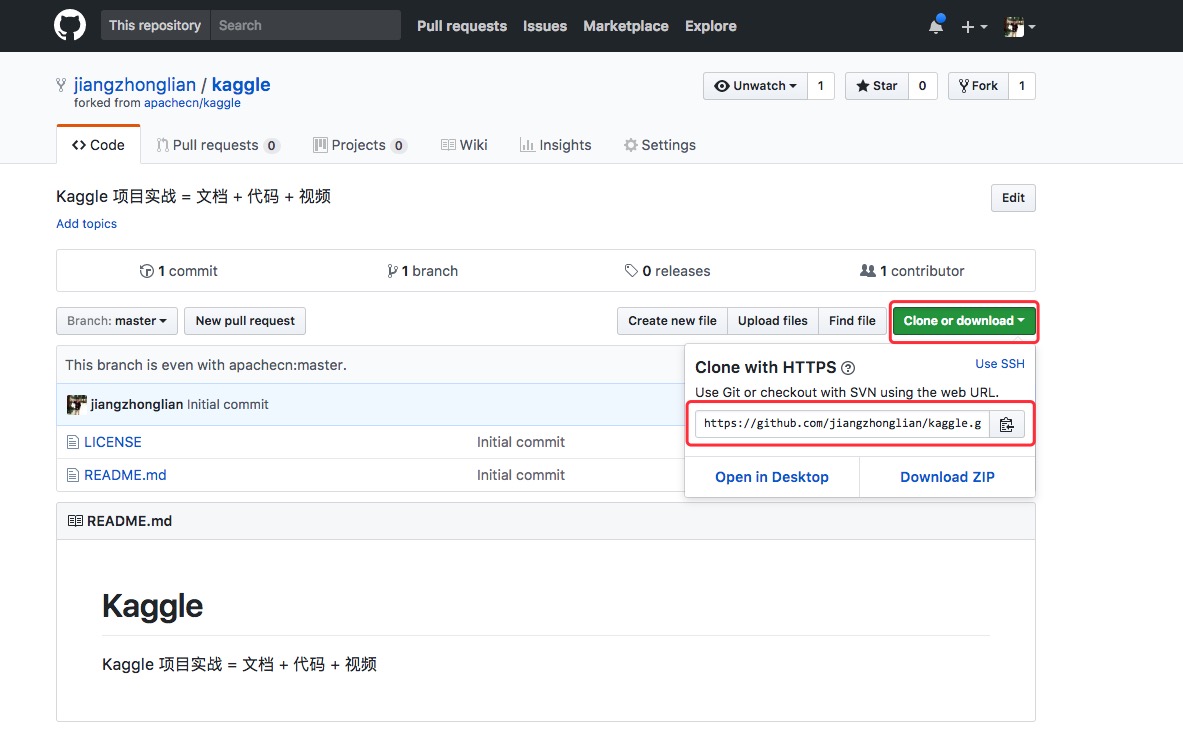Open the Unwatch dropdown
1183x742 pixels.
[755, 86]
